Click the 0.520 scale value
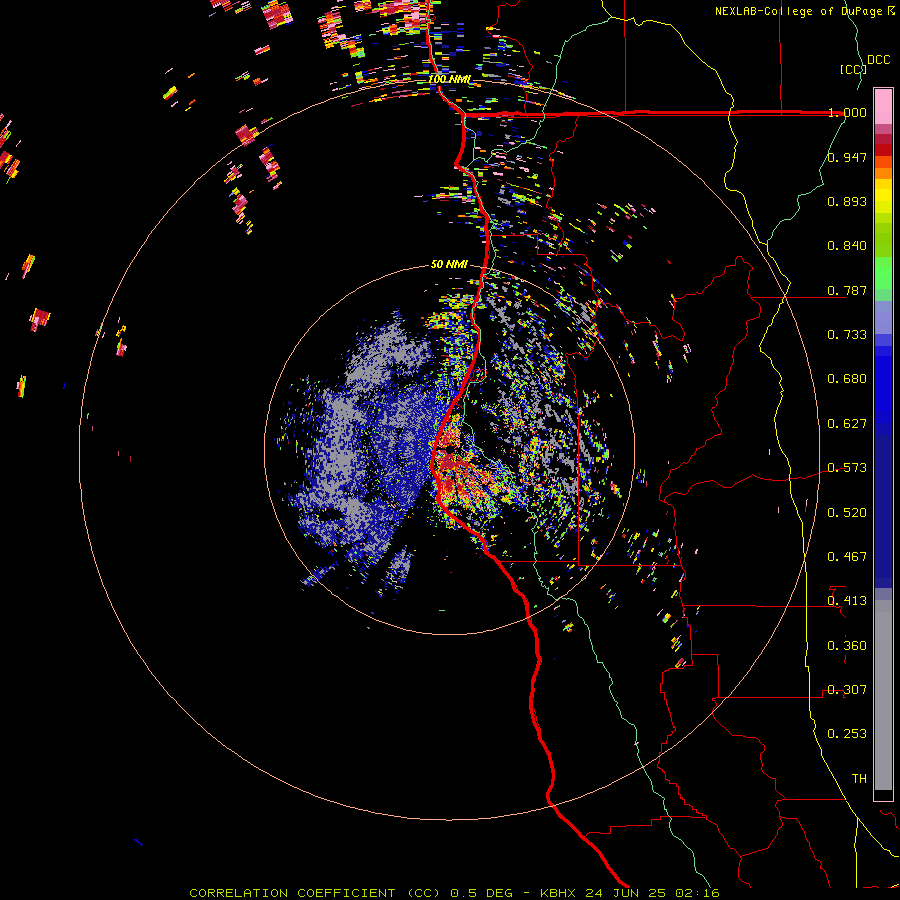The width and height of the screenshot is (900, 900). [x=847, y=513]
